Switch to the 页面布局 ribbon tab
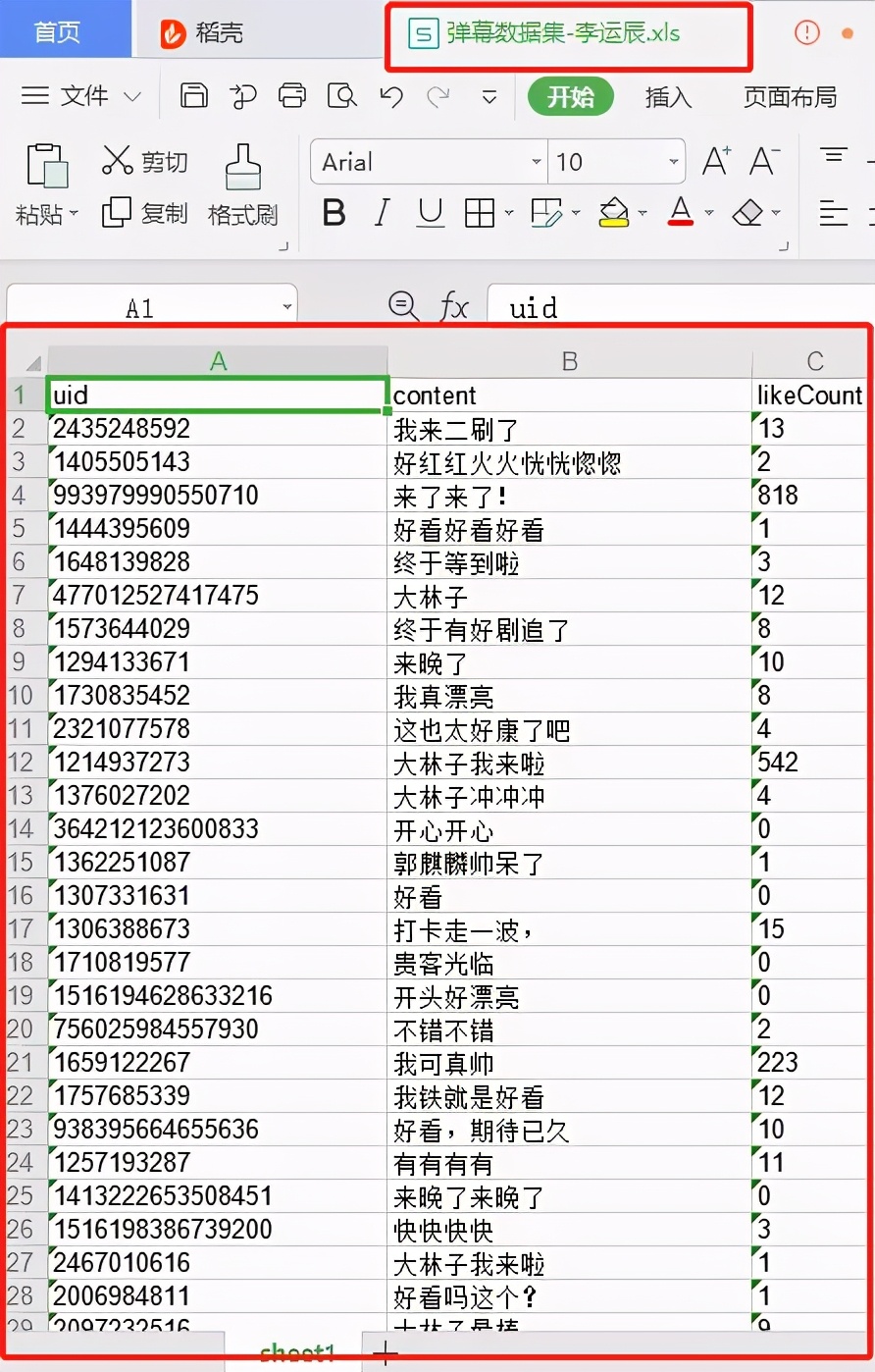The width and height of the screenshot is (875, 1372). click(791, 97)
